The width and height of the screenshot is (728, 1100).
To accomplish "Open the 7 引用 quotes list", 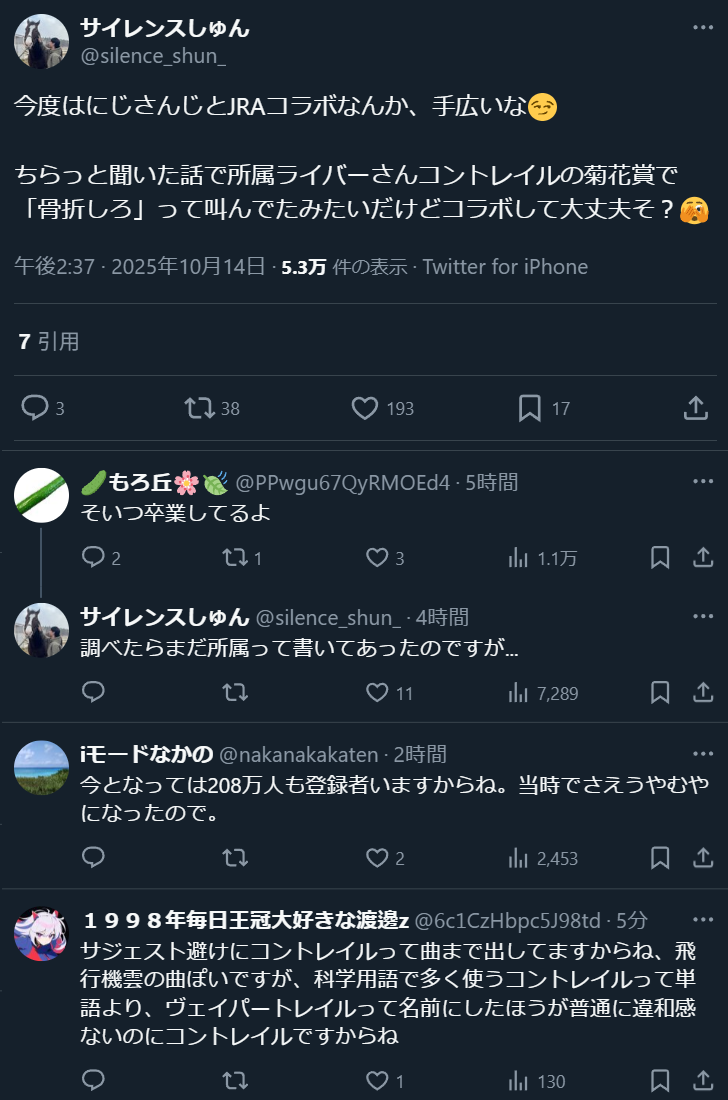I will (48, 342).
